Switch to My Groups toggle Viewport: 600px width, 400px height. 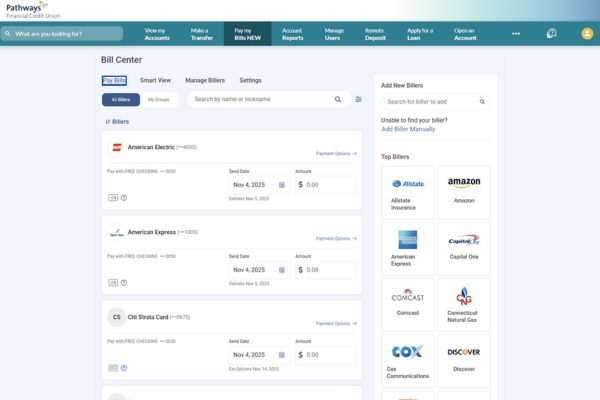pyautogui.click(x=158, y=100)
